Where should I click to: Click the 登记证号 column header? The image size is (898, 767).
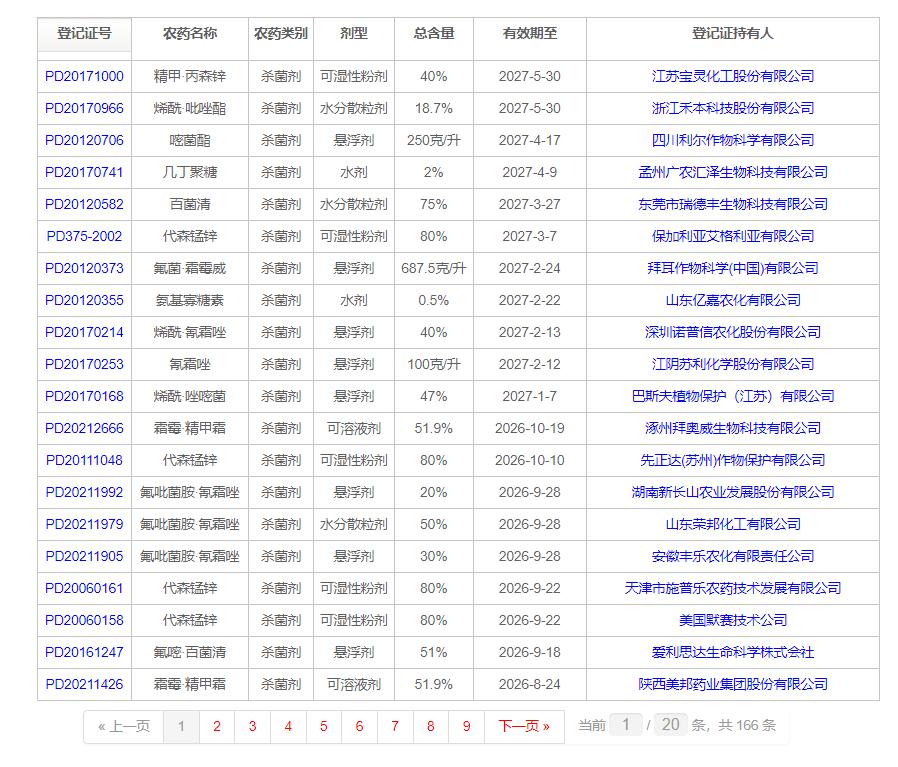(x=84, y=34)
